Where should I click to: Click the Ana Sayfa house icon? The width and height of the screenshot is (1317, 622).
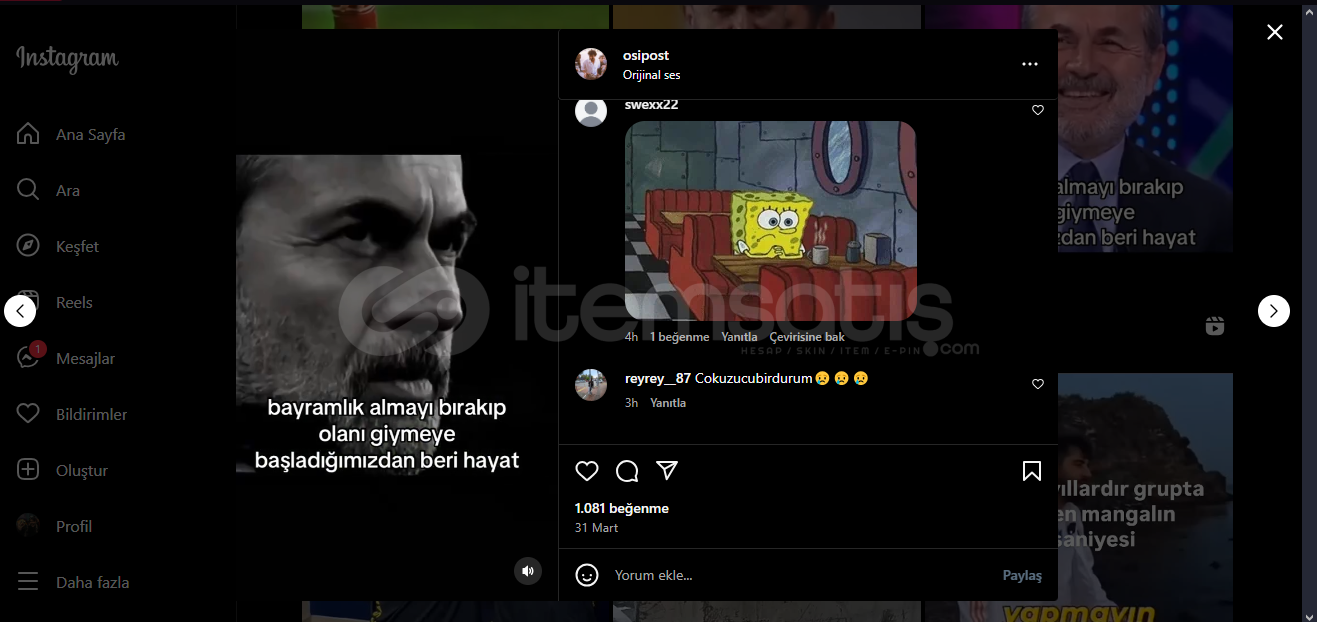point(28,134)
